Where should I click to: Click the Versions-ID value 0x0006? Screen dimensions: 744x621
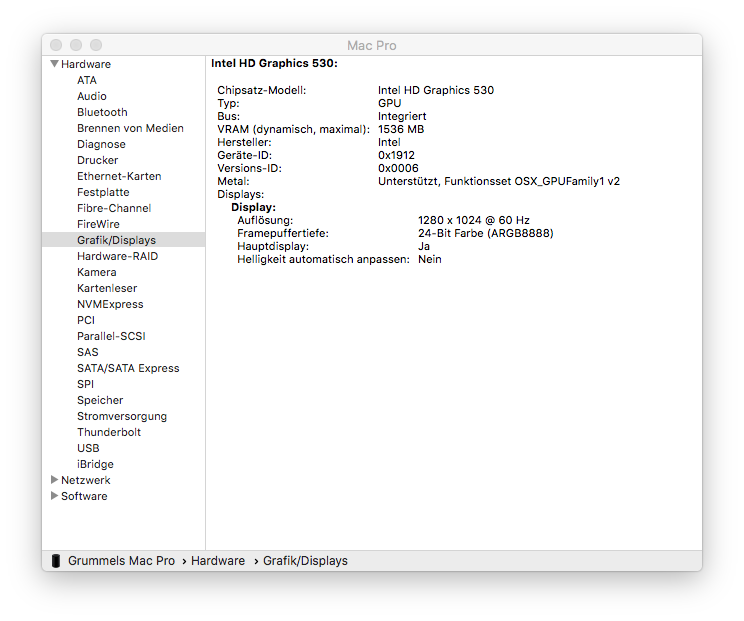click(398, 168)
